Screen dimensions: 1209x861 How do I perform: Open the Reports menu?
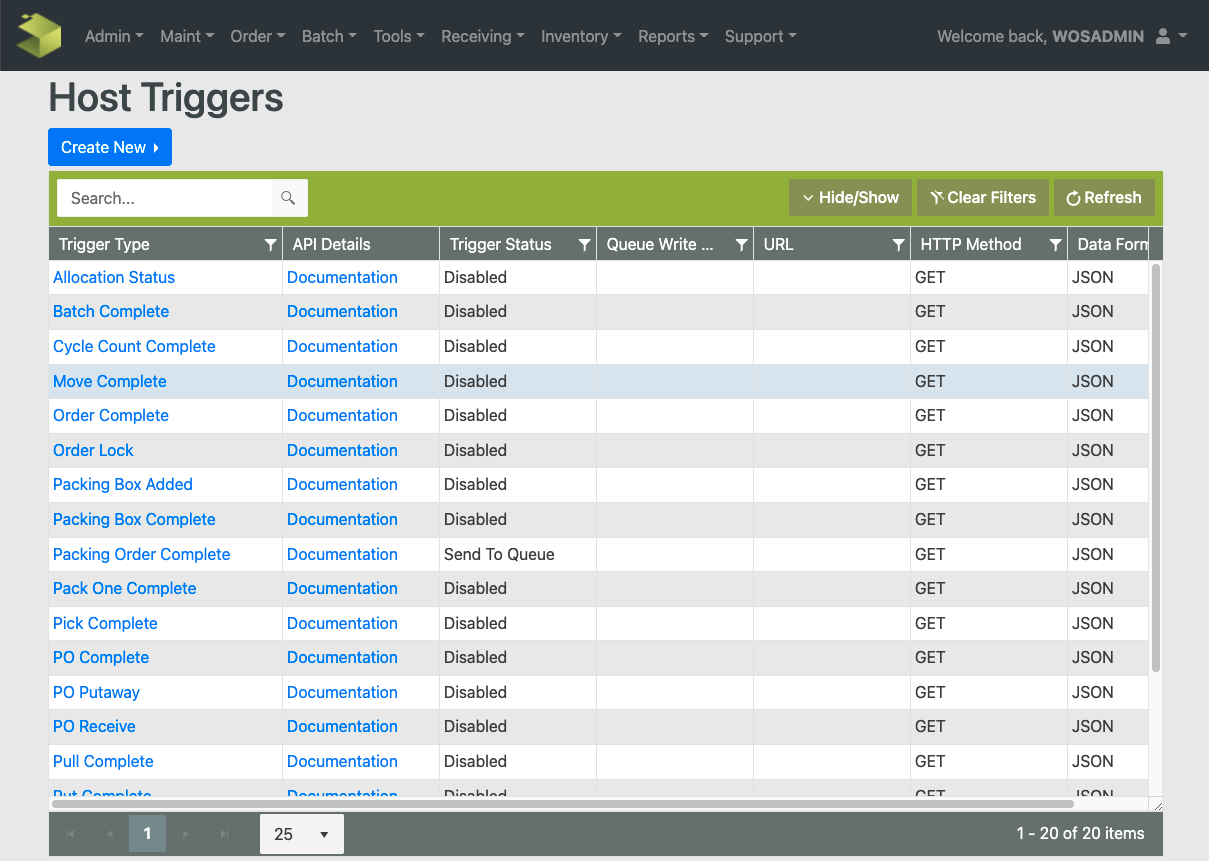[672, 36]
